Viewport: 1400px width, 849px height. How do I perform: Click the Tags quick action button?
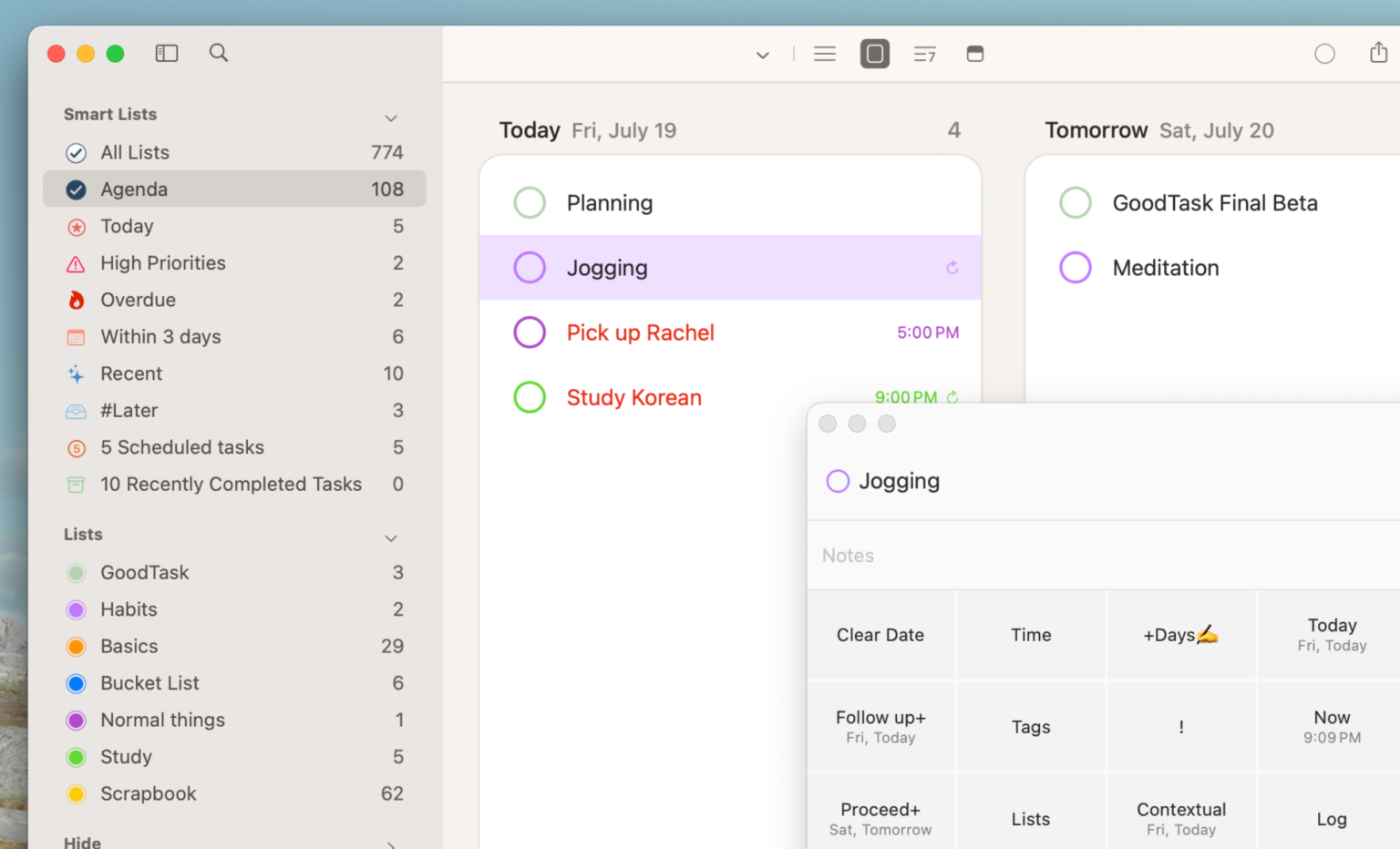click(x=1031, y=726)
